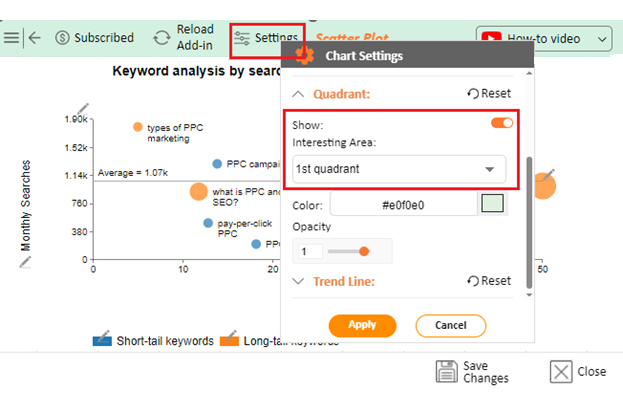This screenshot has width=623, height=411.
Task: Reset the Trend Line settings
Action: [489, 281]
